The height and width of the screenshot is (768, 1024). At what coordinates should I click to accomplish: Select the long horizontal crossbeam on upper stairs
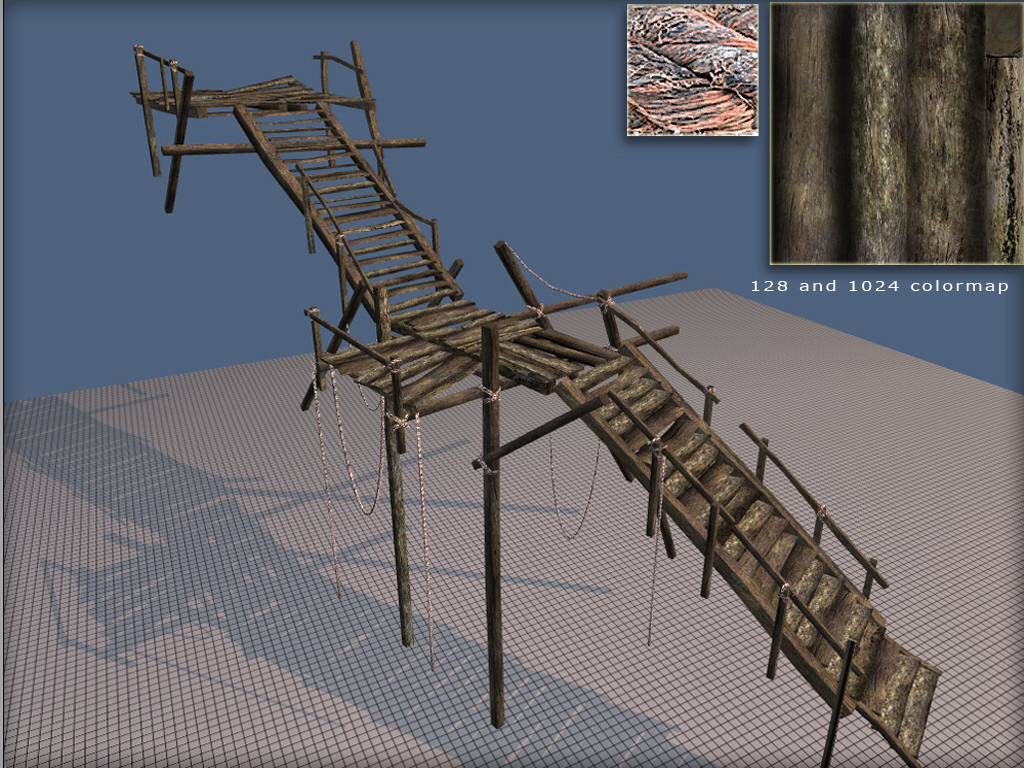tap(290, 147)
